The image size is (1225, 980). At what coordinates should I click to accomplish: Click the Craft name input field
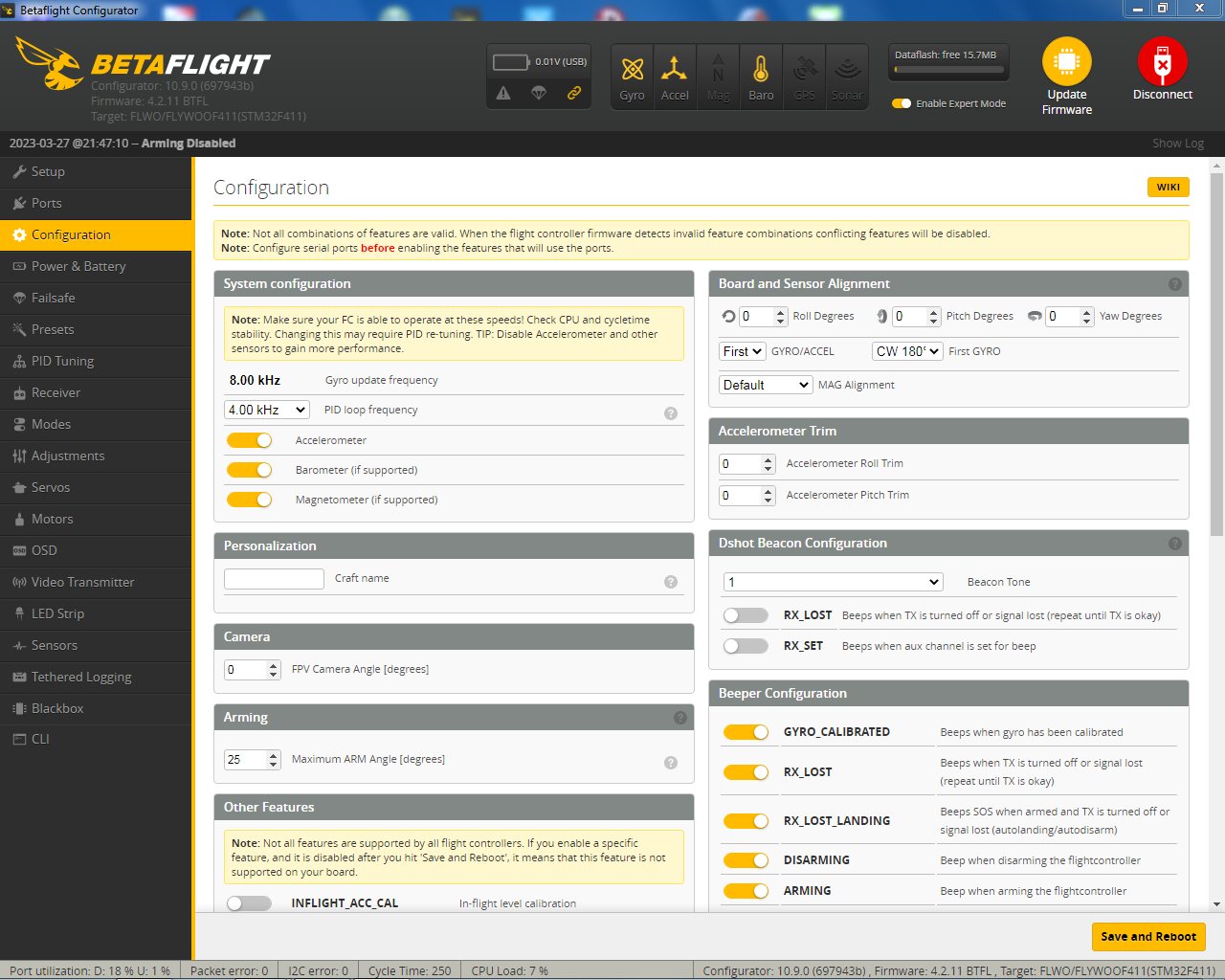274,578
